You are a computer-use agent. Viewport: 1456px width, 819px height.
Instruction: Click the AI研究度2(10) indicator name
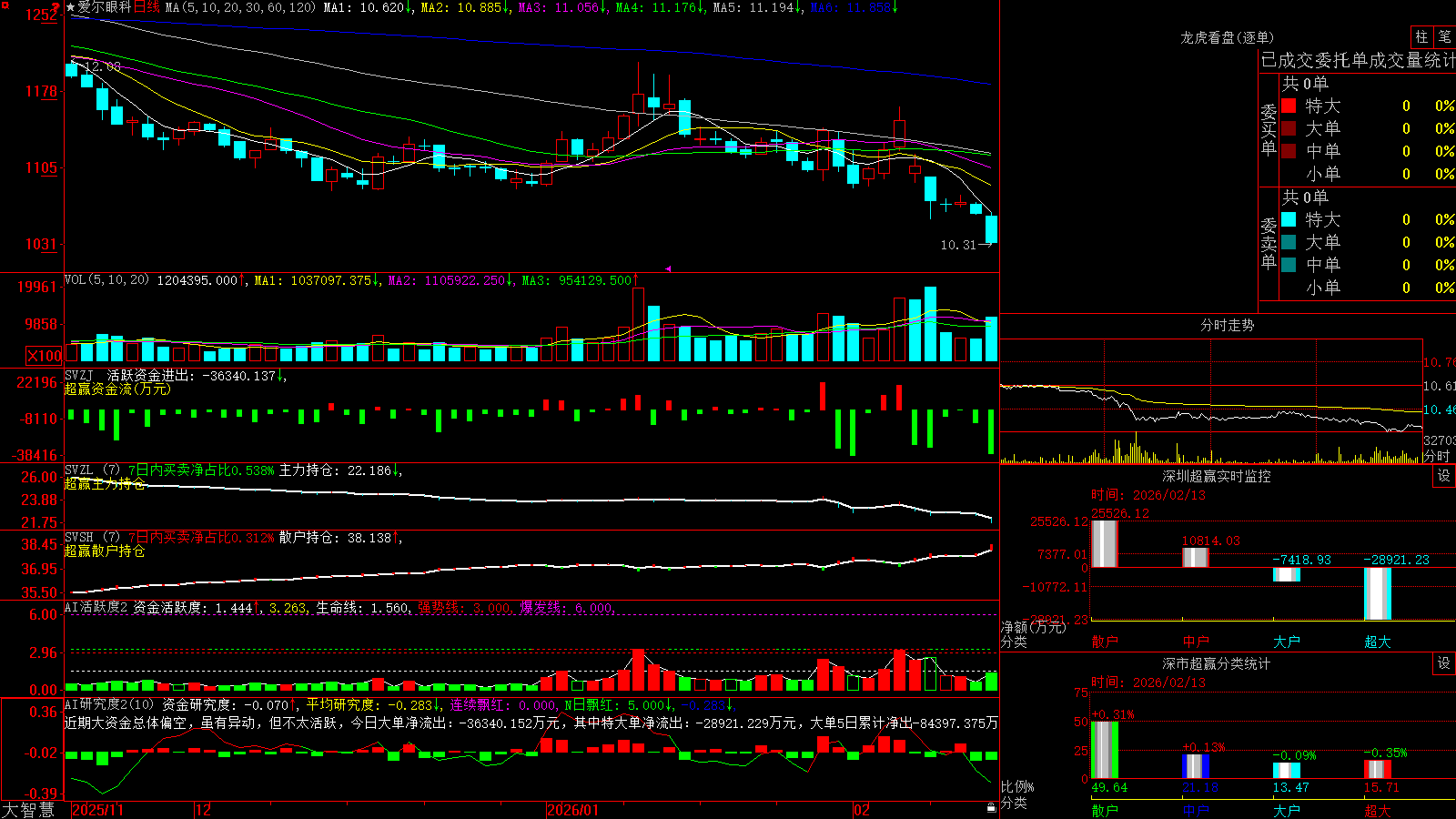pos(109,704)
